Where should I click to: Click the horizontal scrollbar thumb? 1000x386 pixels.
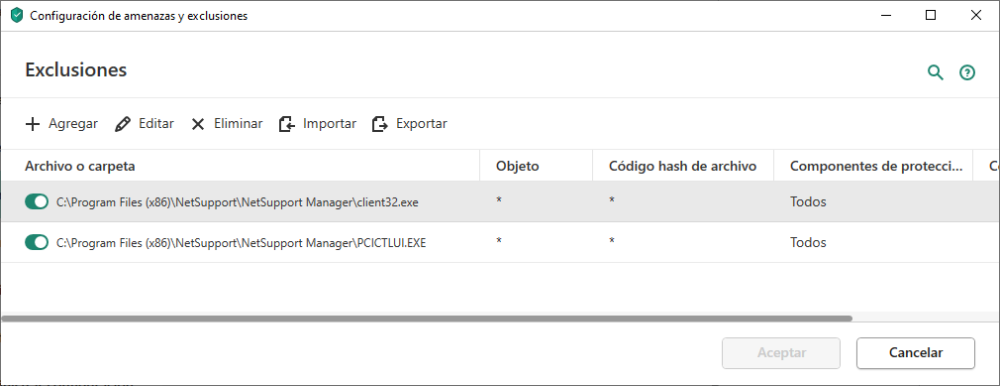[x=427, y=318]
